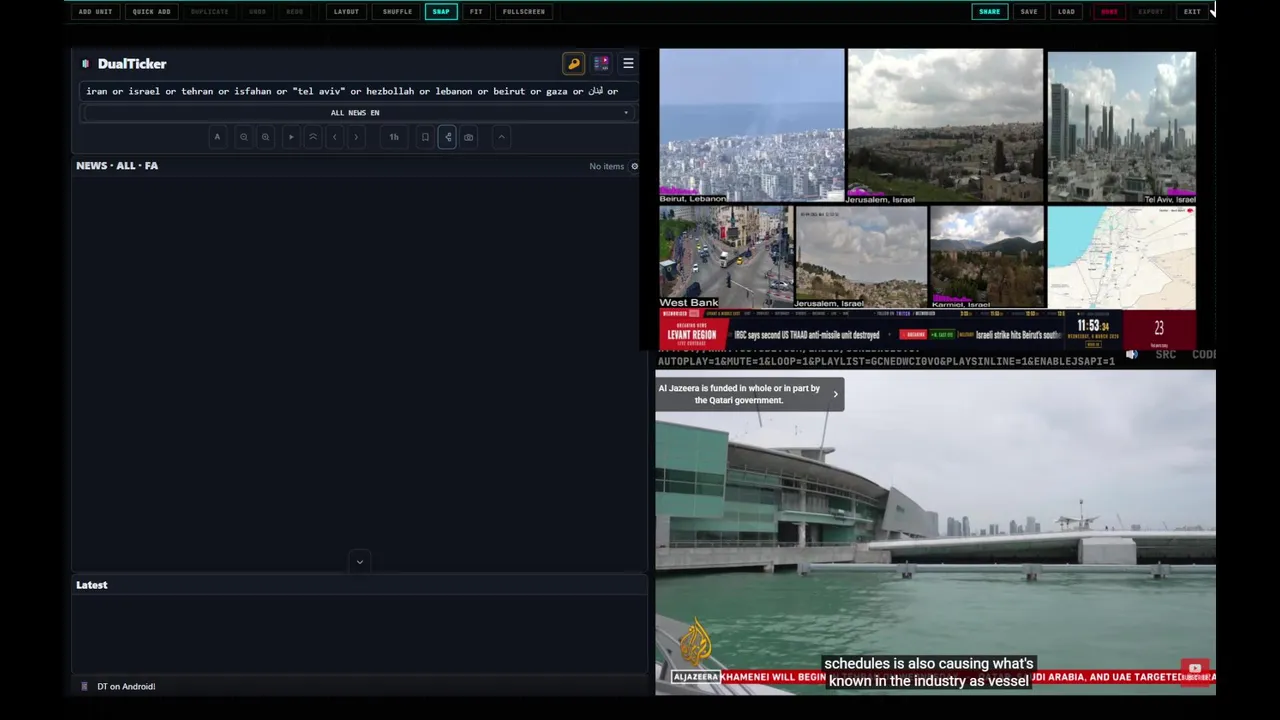The width and height of the screenshot is (1280, 720).
Task: Go to previous item with left arrow
Action: [x=335, y=137]
